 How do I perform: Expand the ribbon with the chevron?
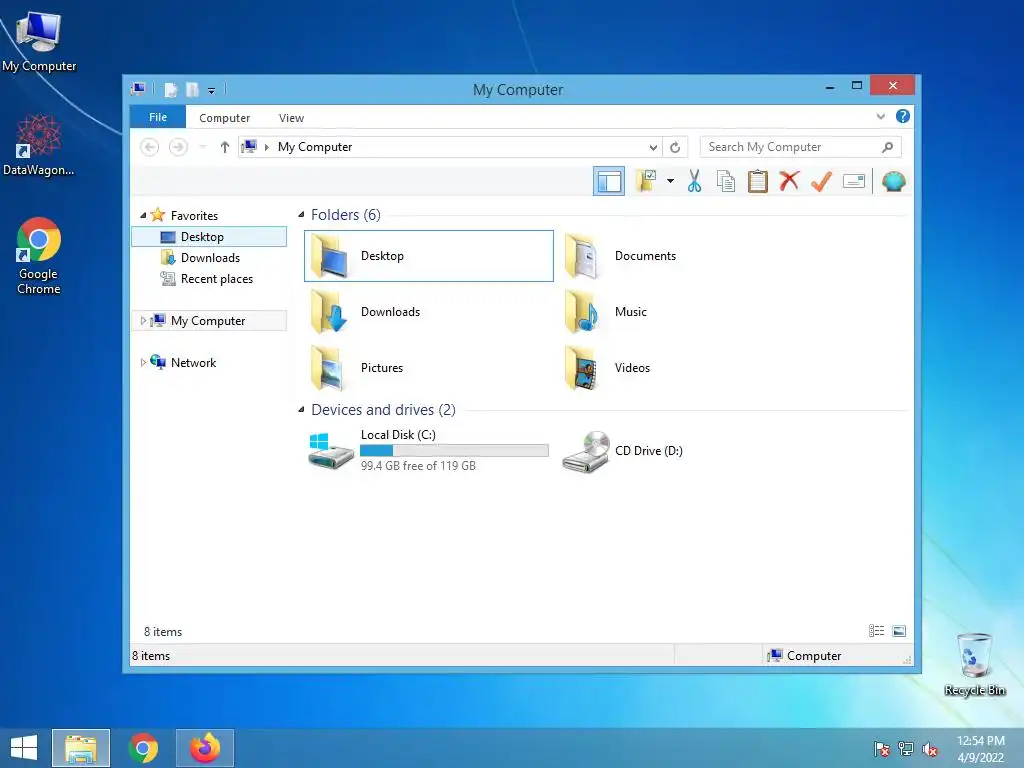point(880,116)
